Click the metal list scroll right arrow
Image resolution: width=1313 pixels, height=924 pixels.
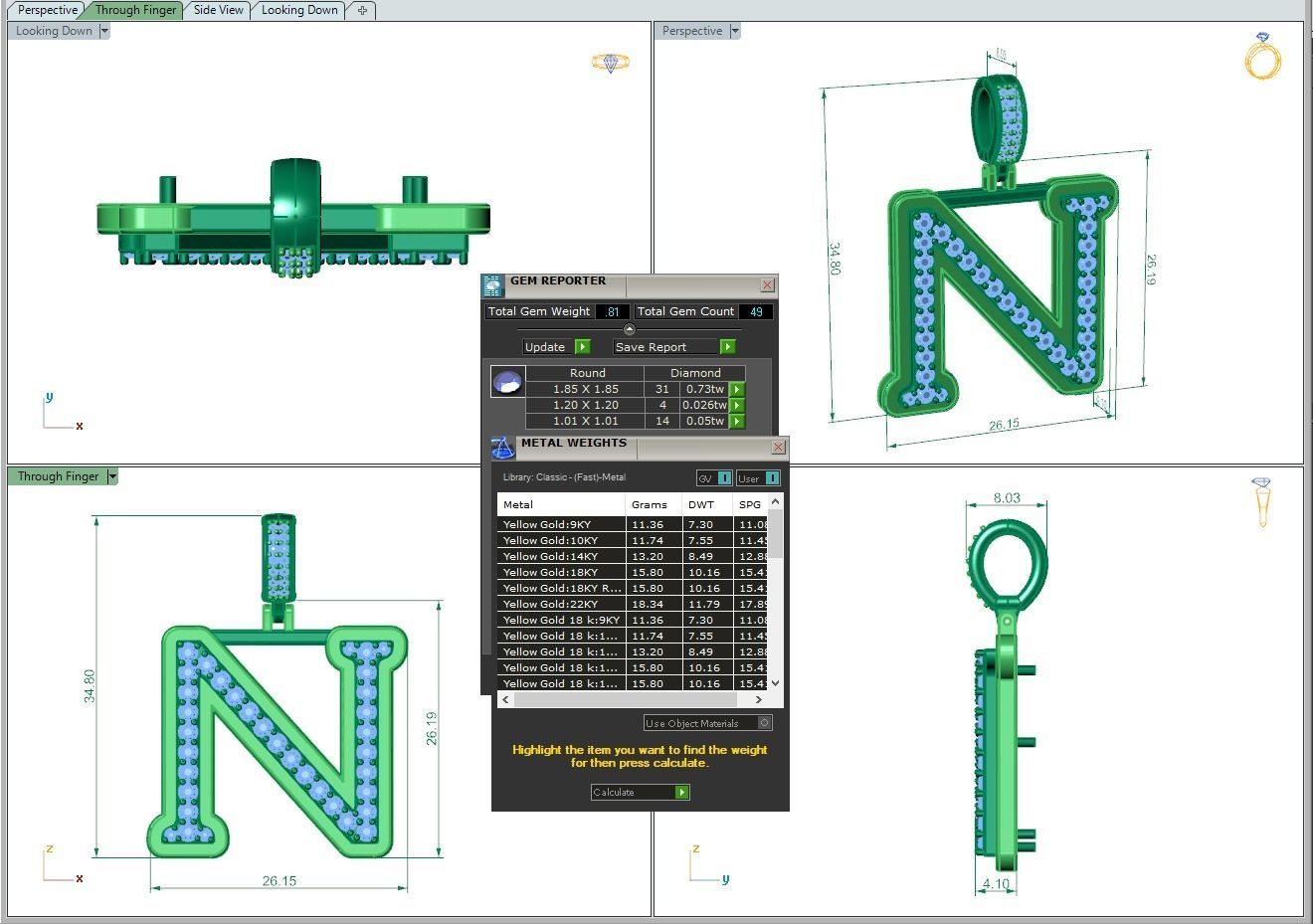pyautogui.click(x=759, y=699)
